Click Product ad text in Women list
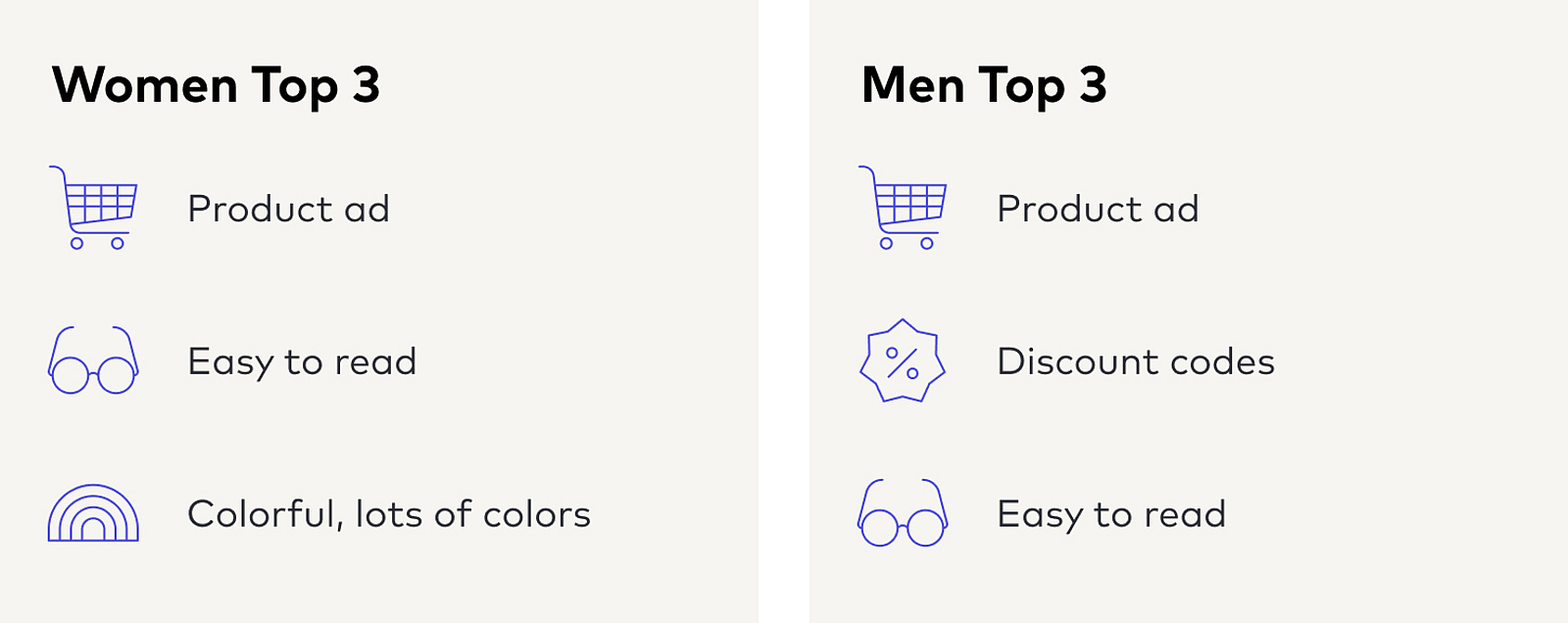Screen dimensions: 1568x623 (289, 209)
